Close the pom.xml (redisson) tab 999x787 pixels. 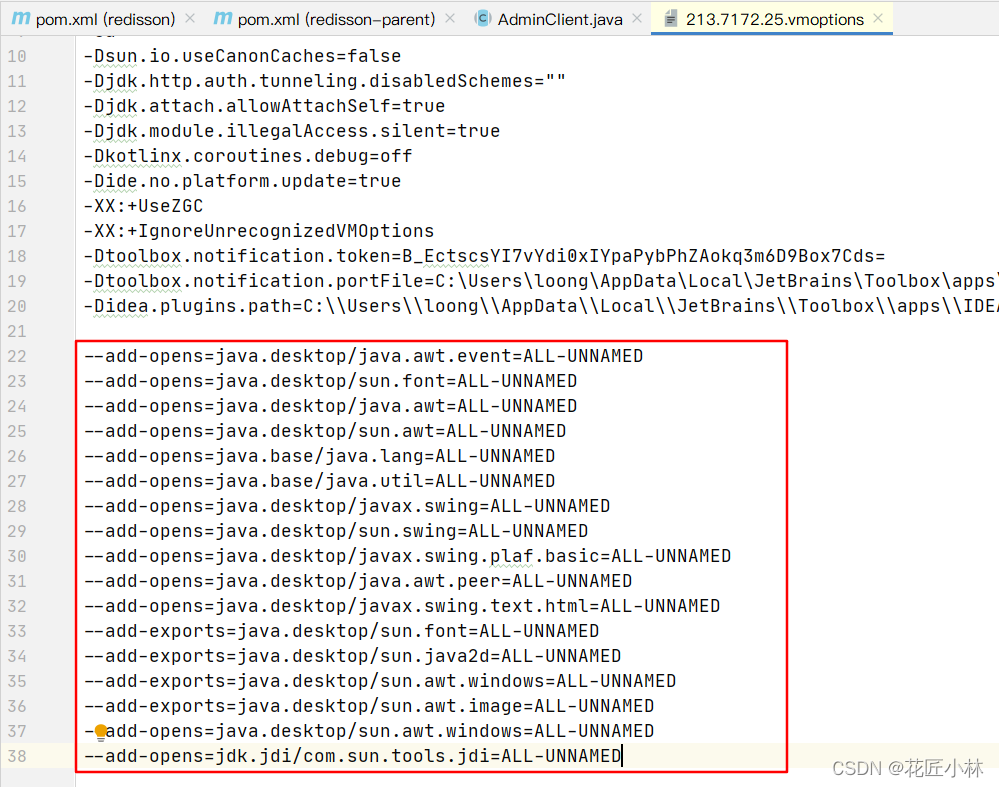pyautogui.click(x=190, y=19)
